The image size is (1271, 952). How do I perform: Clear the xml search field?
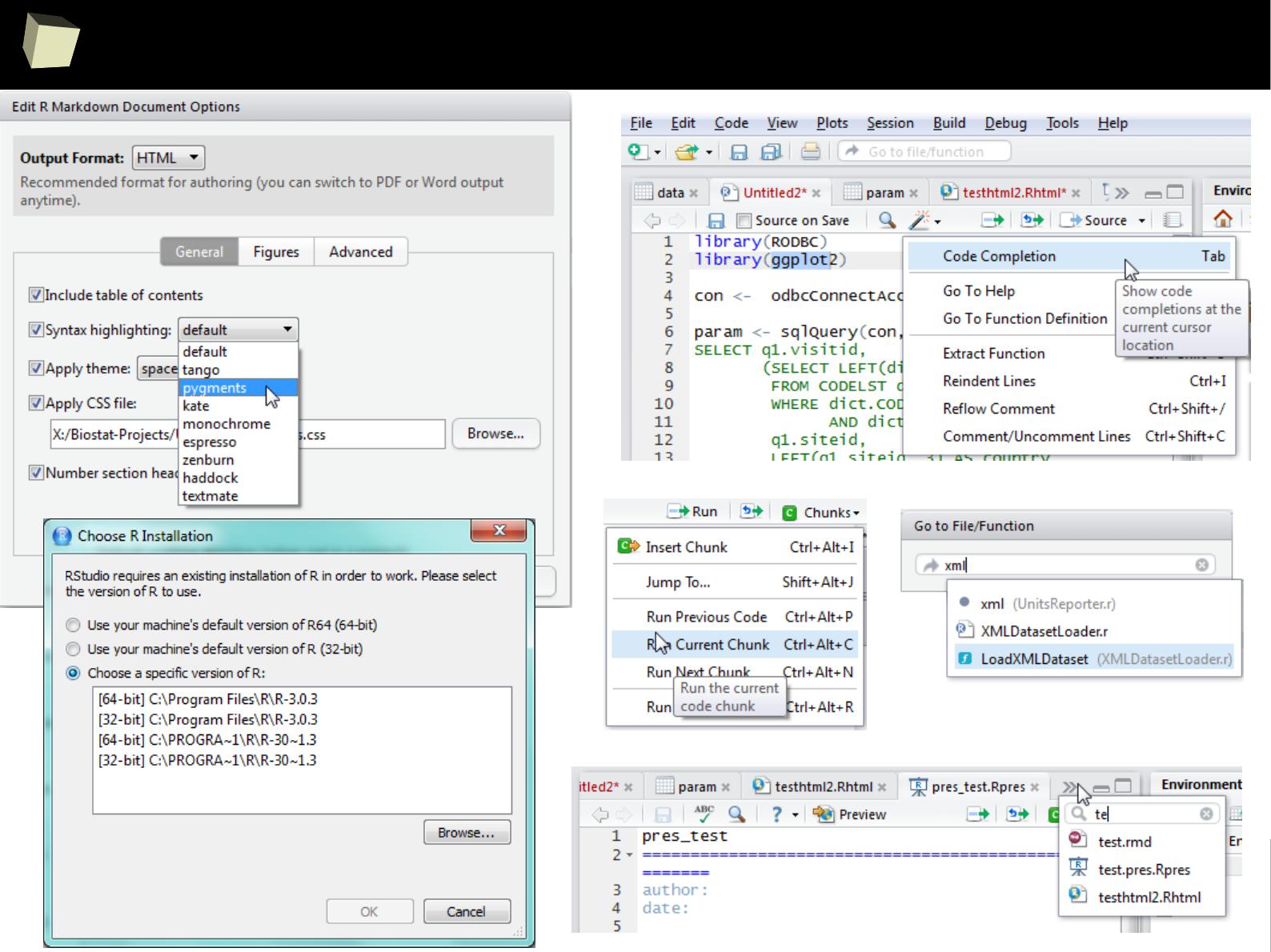(1201, 565)
